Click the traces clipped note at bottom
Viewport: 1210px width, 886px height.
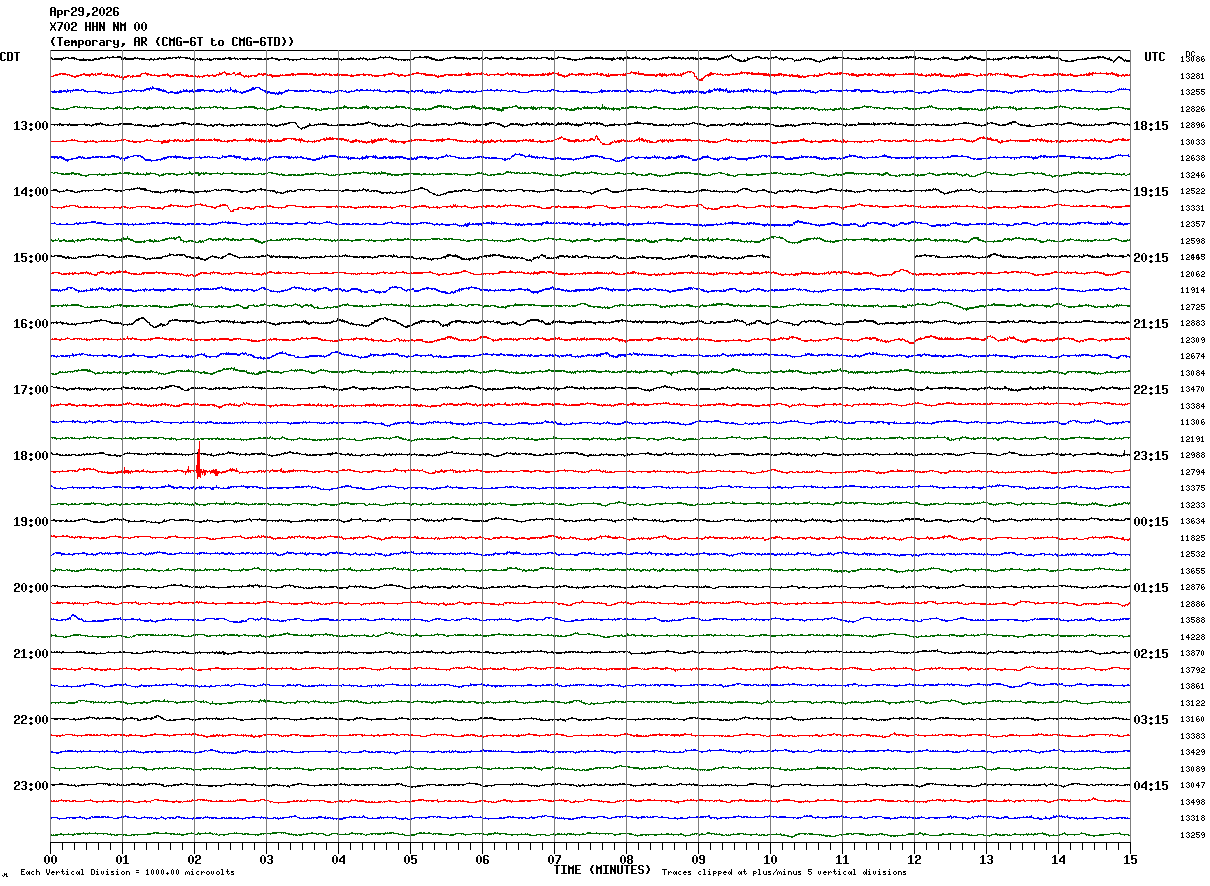tap(784, 872)
